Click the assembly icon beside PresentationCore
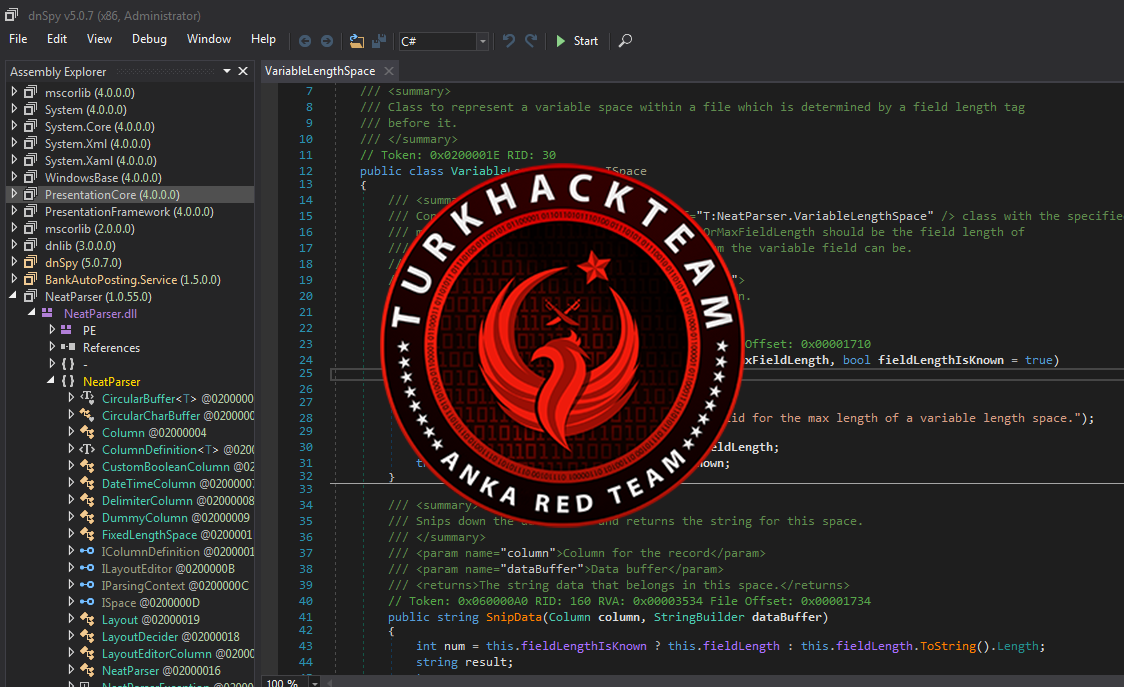 [x=30, y=194]
